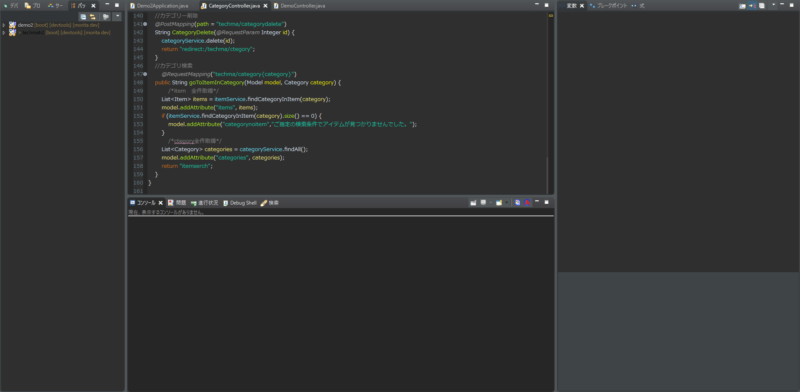Click the warning marker in editor overview ruler
This screenshot has height=392, width=800.
click(551, 16)
